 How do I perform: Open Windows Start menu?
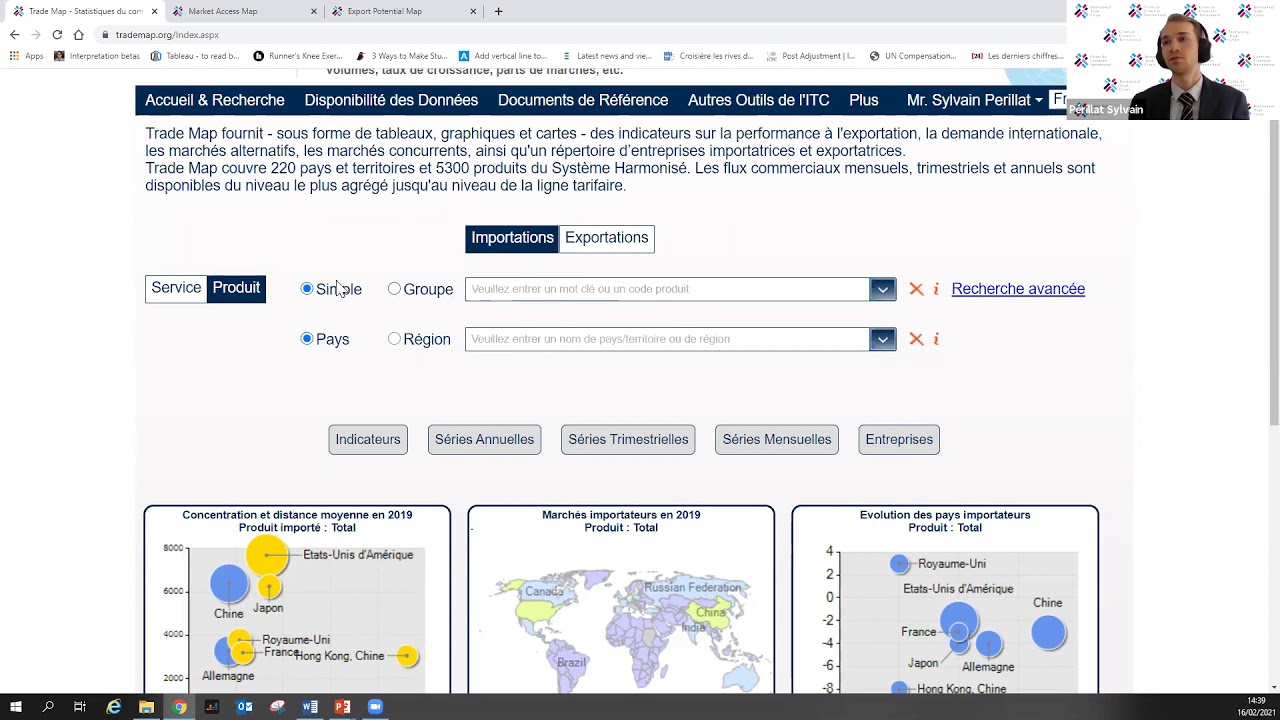tap(15, 707)
